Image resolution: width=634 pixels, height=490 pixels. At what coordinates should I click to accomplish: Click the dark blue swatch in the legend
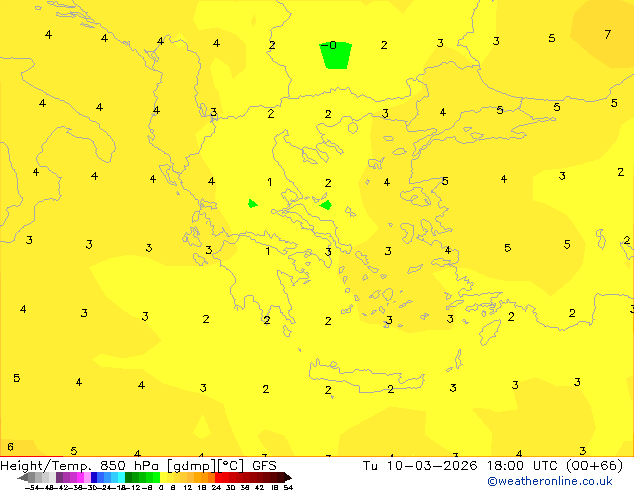pos(94,477)
